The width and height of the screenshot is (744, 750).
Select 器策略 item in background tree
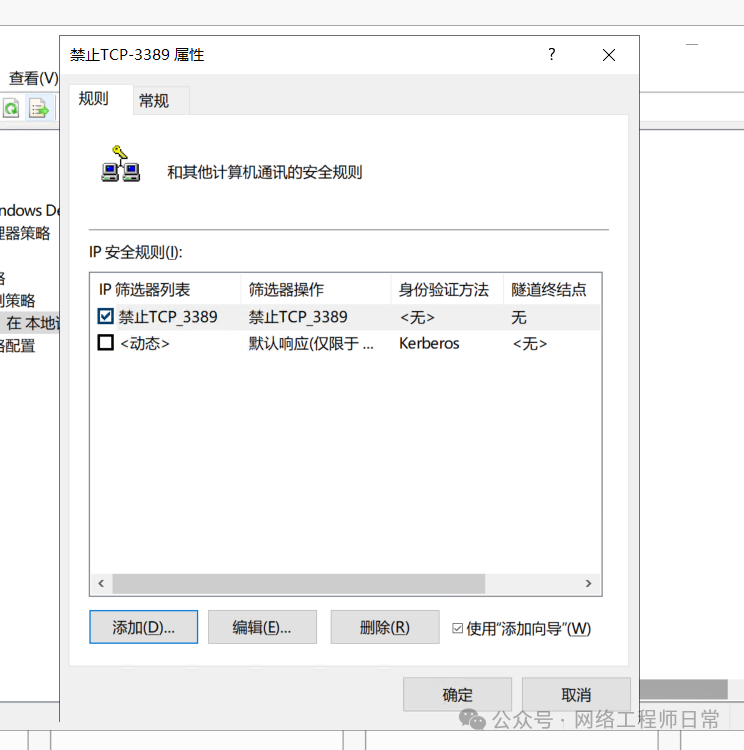click(x=25, y=233)
